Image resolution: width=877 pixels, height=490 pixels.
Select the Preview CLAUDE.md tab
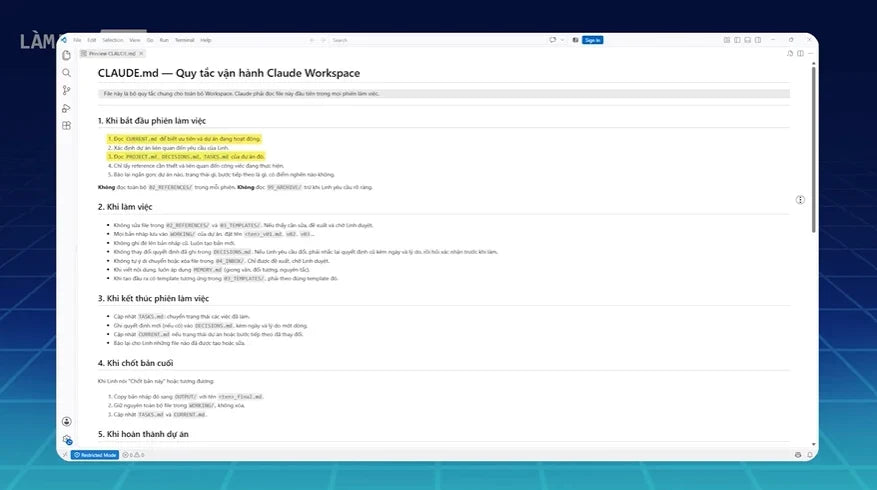pyautogui.click(x=112, y=53)
